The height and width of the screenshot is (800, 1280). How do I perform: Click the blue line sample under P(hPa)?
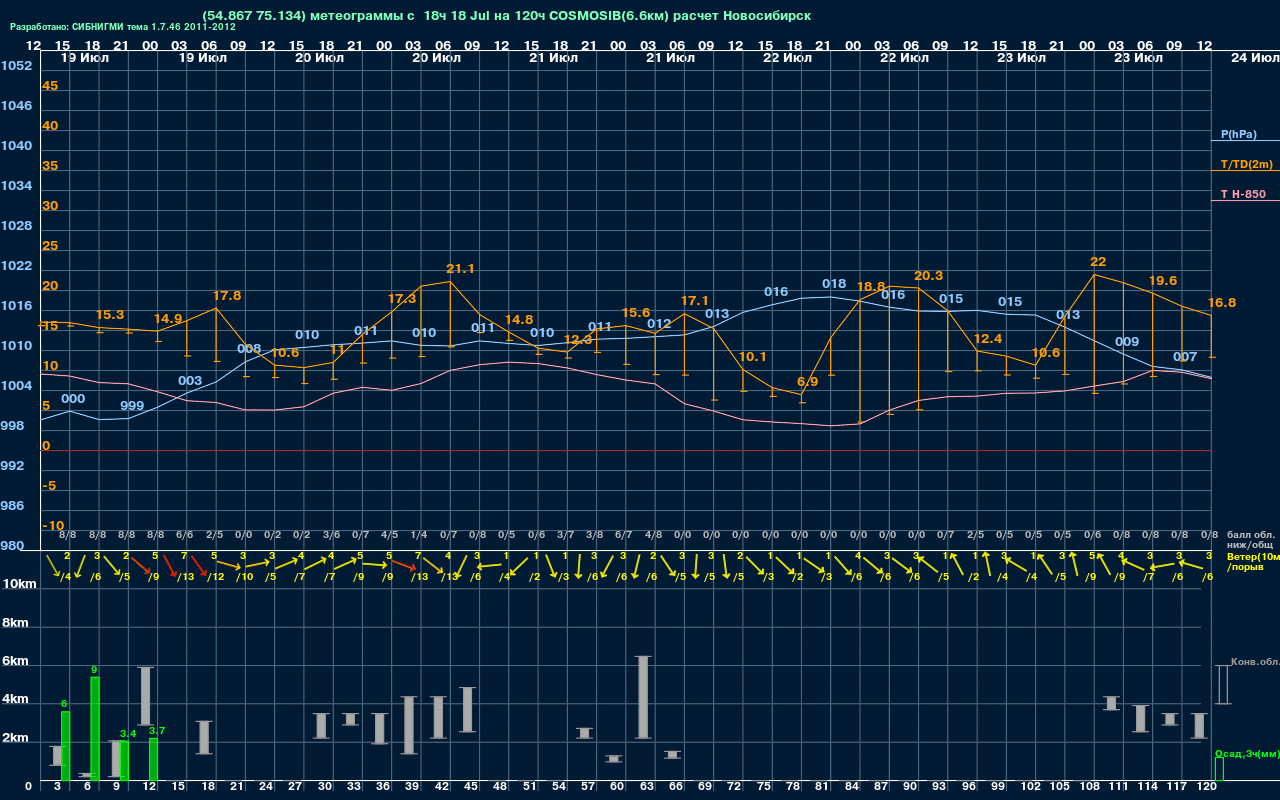[1245, 141]
